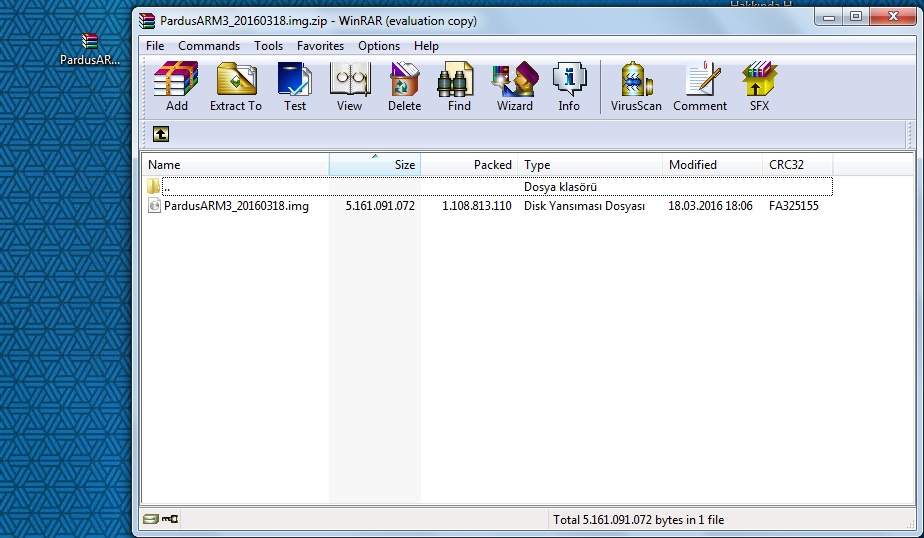Click the Delete toolbar icon

(x=404, y=86)
